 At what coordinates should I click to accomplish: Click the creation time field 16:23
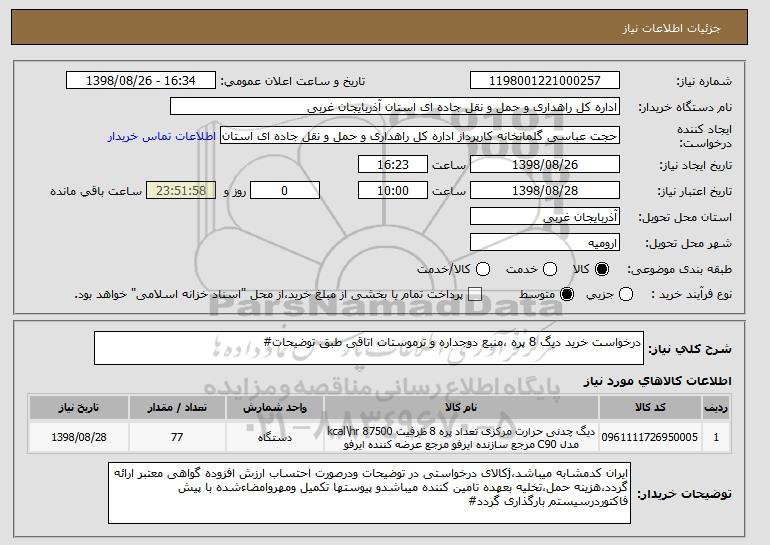393,164
